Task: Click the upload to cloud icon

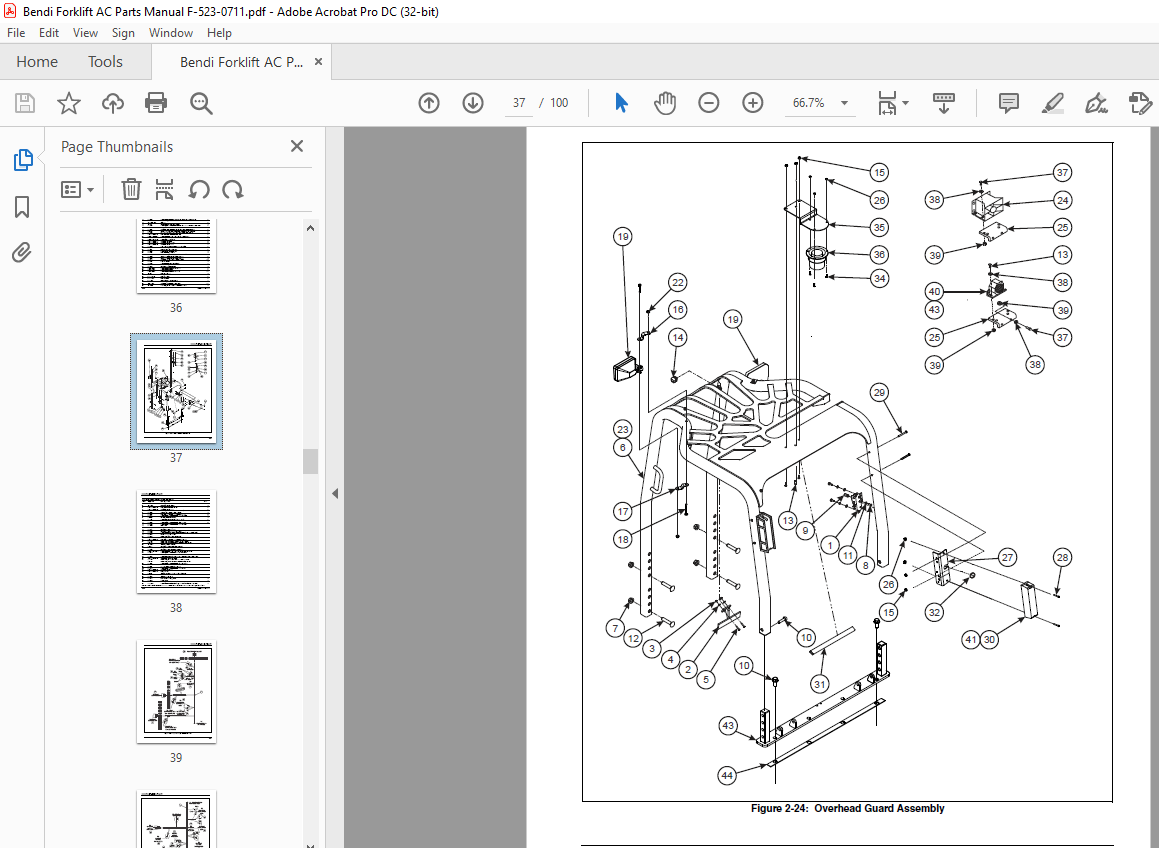Action: [x=112, y=103]
